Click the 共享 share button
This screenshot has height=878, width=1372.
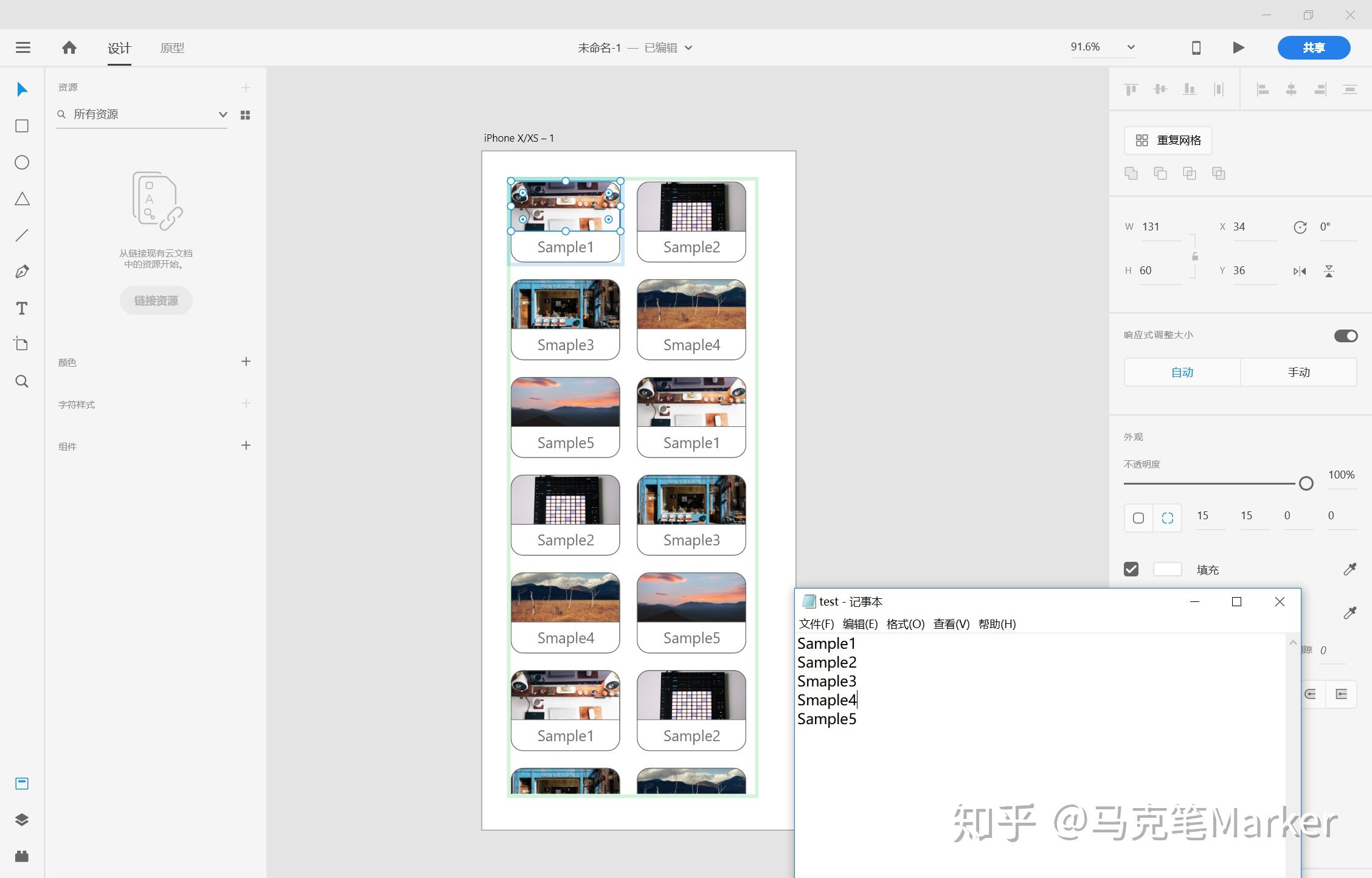1313,47
